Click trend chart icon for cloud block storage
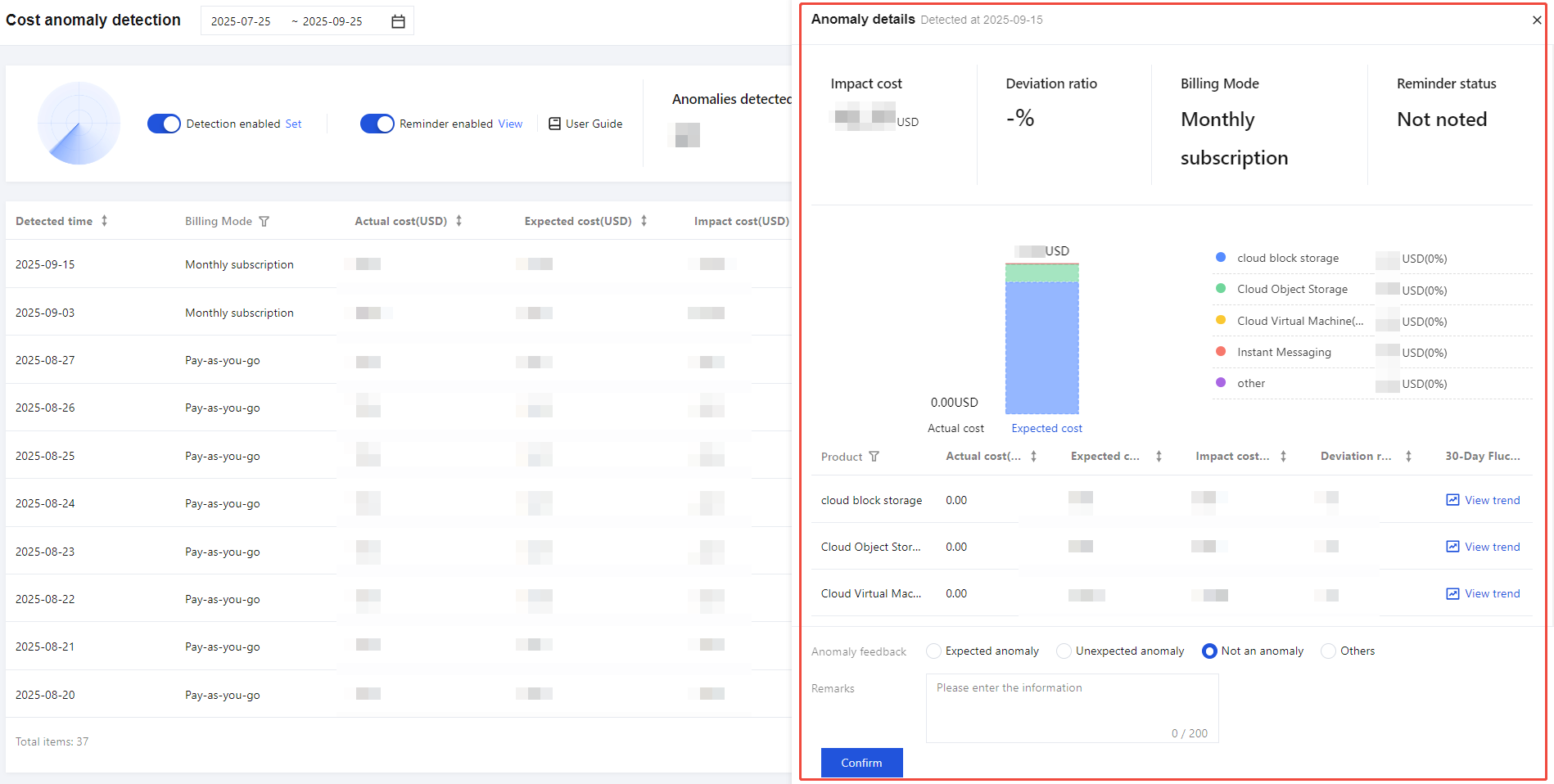The width and height of the screenshot is (1554, 784). 1452,500
